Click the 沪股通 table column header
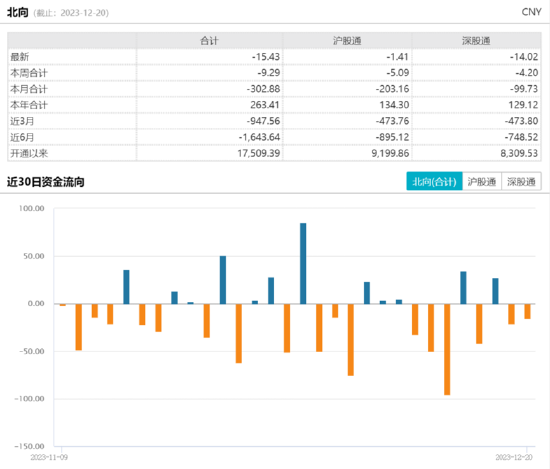 [347, 41]
